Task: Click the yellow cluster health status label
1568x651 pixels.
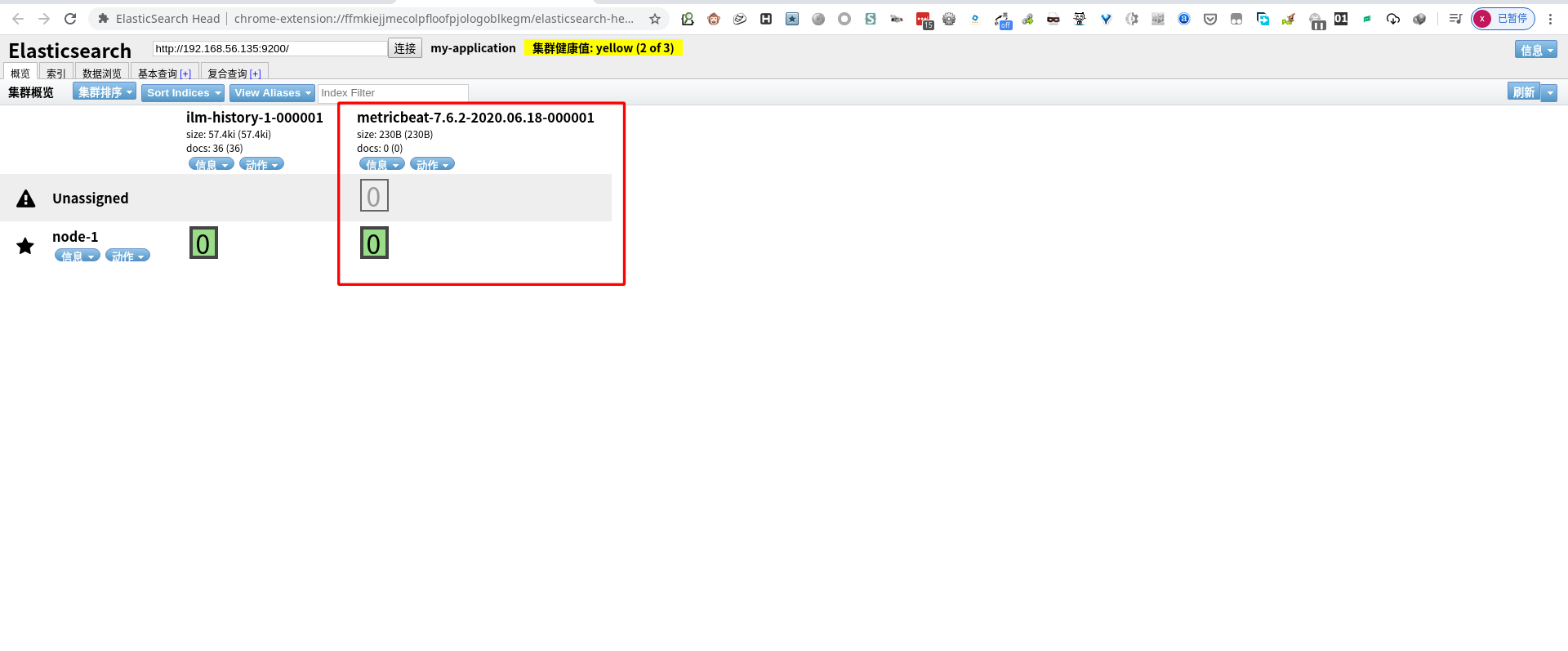Action: (604, 48)
